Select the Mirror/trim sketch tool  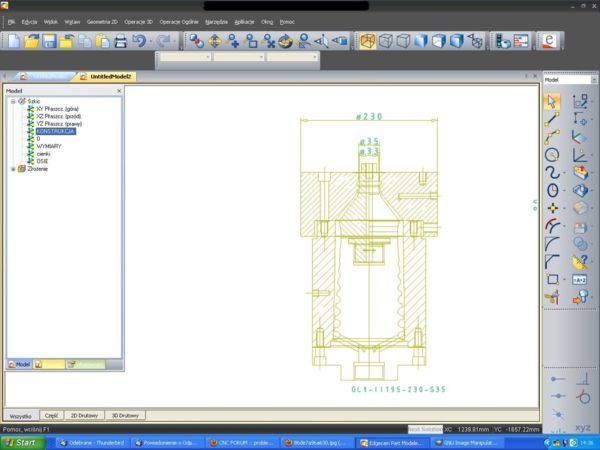click(x=552, y=297)
